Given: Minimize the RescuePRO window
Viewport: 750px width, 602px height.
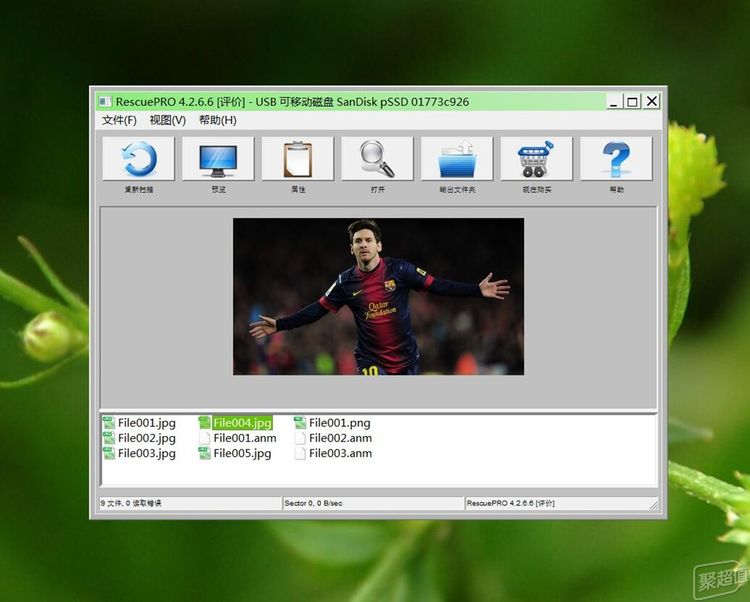Looking at the screenshot, I should 614,101.
